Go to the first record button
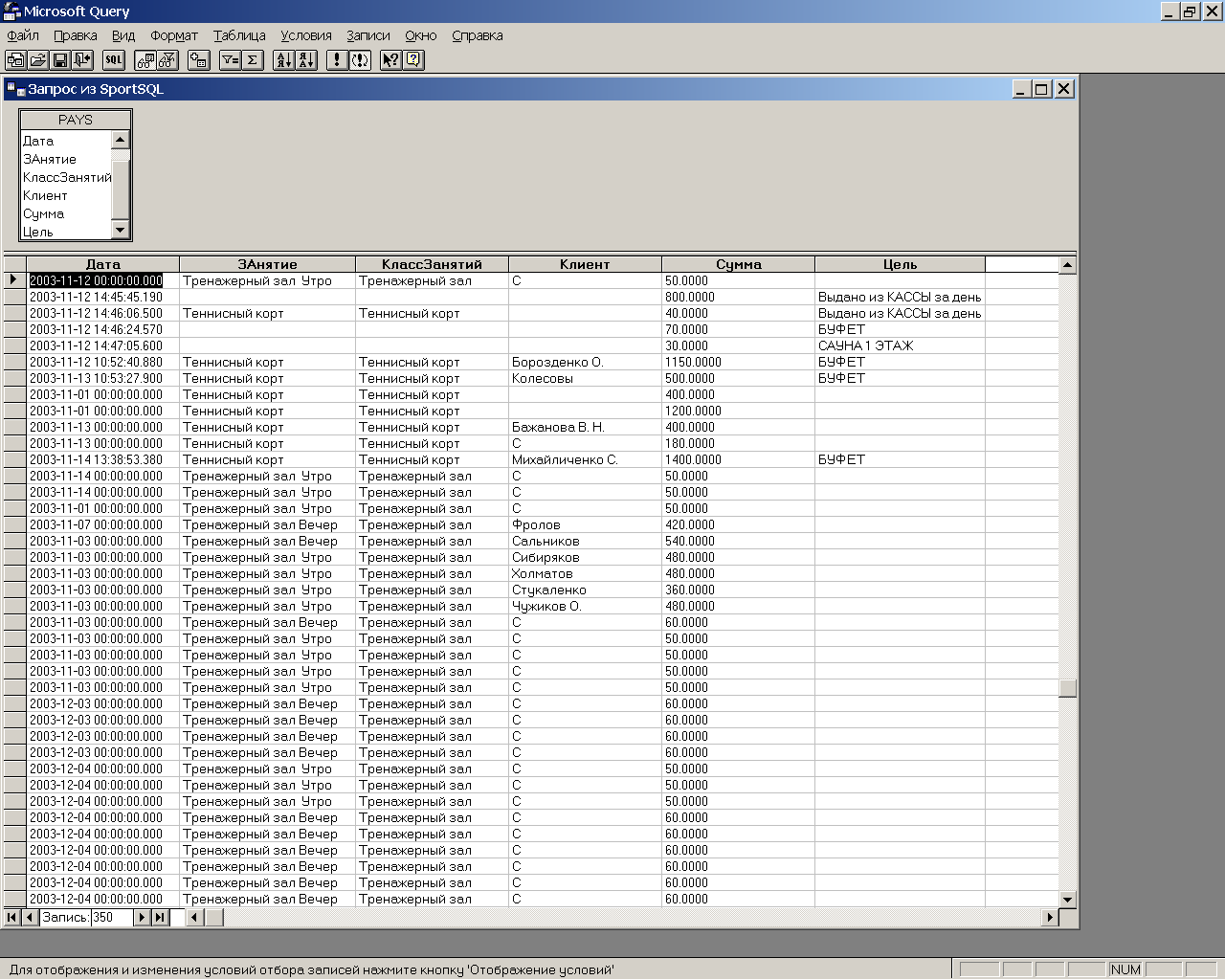The width and height of the screenshot is (1225, 980). coord(12,917)
